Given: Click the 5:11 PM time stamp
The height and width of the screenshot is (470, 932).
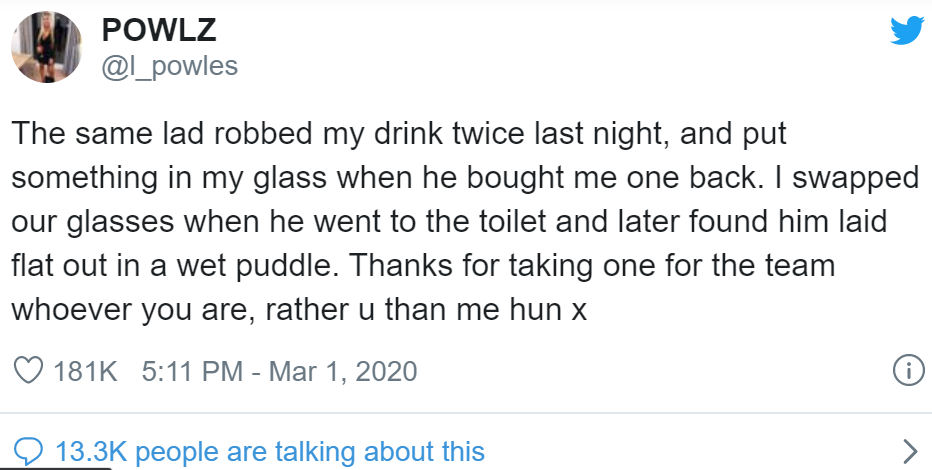Looking at the screenshot, I should [195, 372].
